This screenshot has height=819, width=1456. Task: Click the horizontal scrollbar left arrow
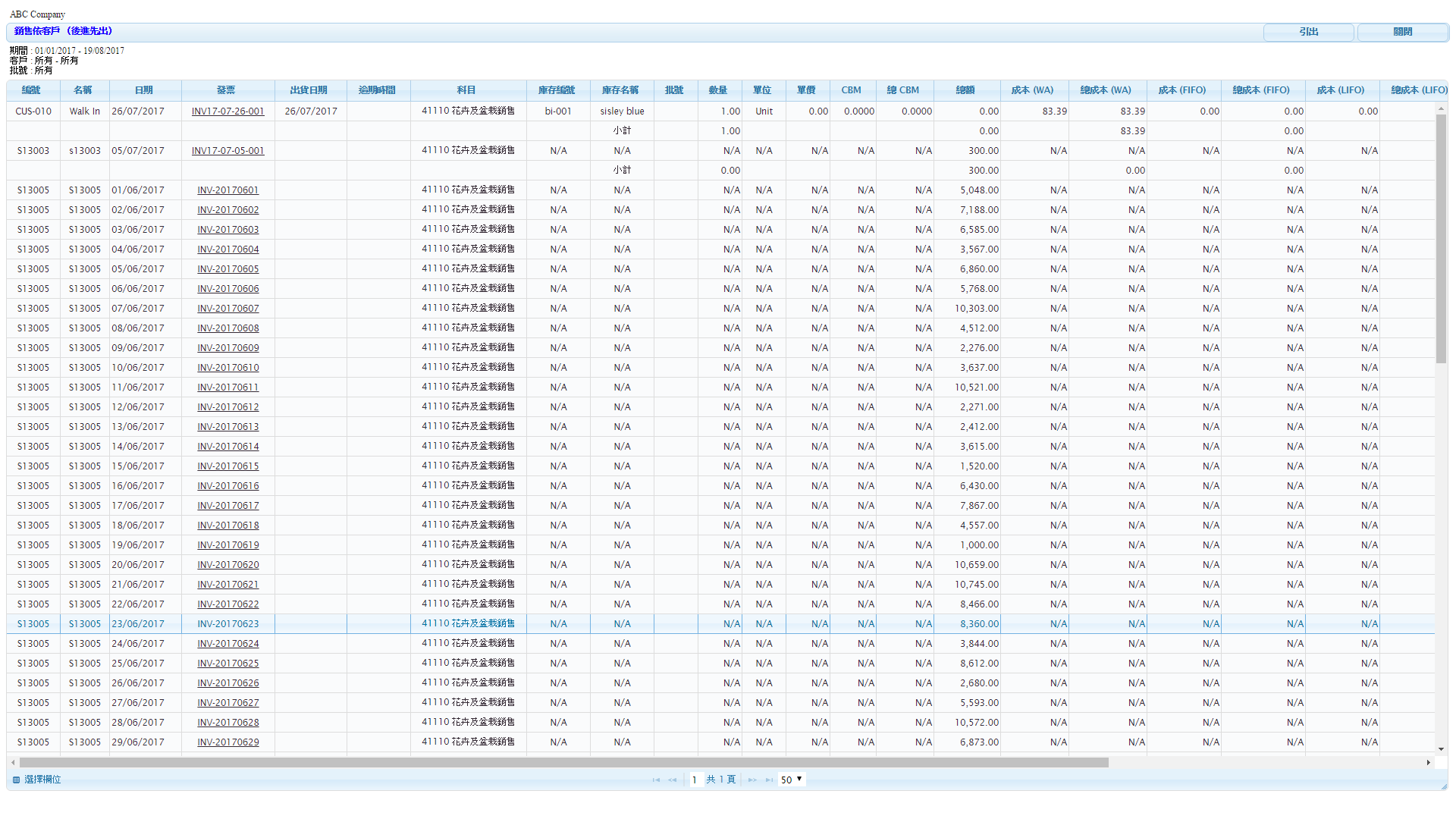(13, 762)
